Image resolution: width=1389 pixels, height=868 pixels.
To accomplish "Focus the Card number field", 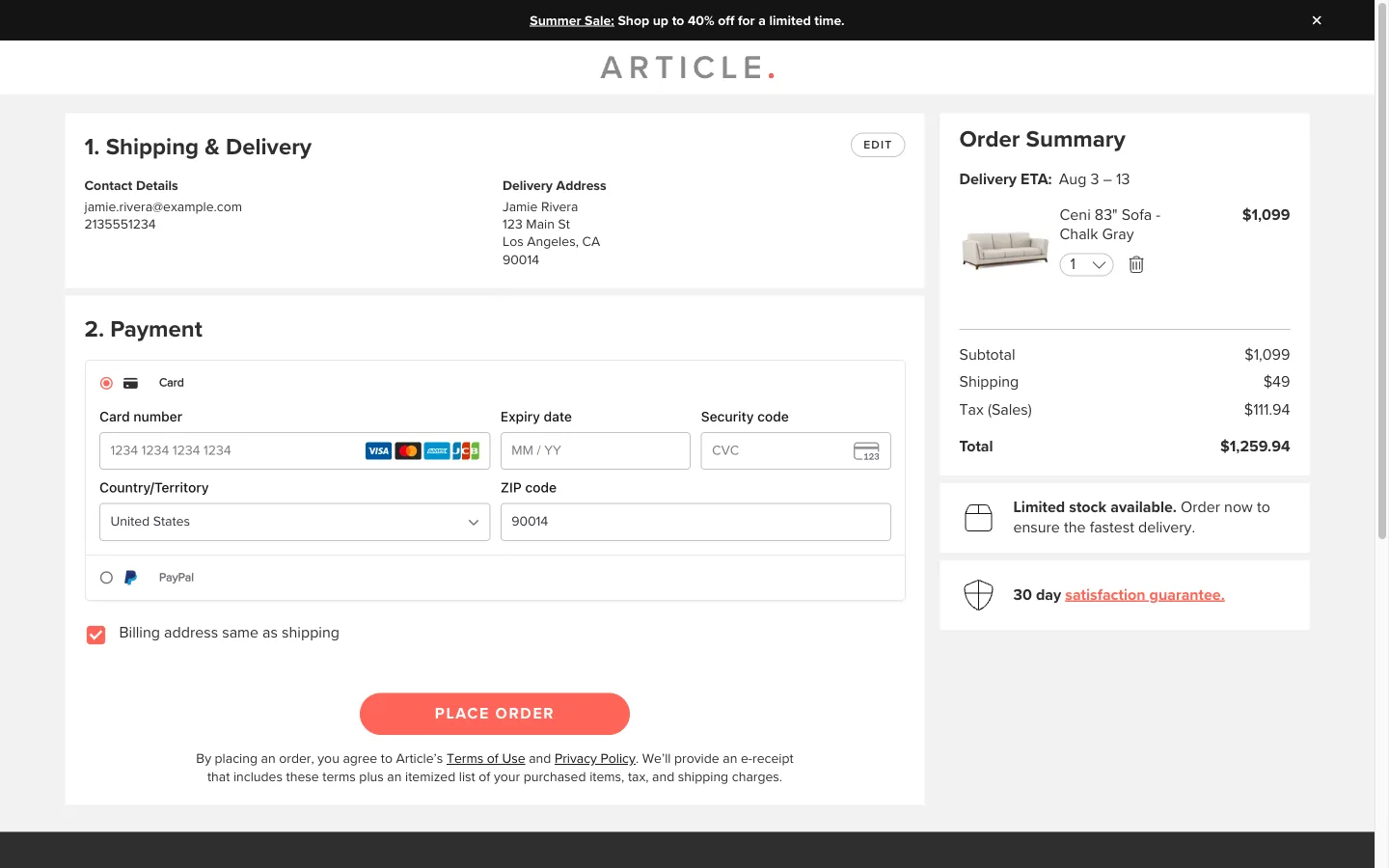I will pyautogui.click(x=294, y=450).
